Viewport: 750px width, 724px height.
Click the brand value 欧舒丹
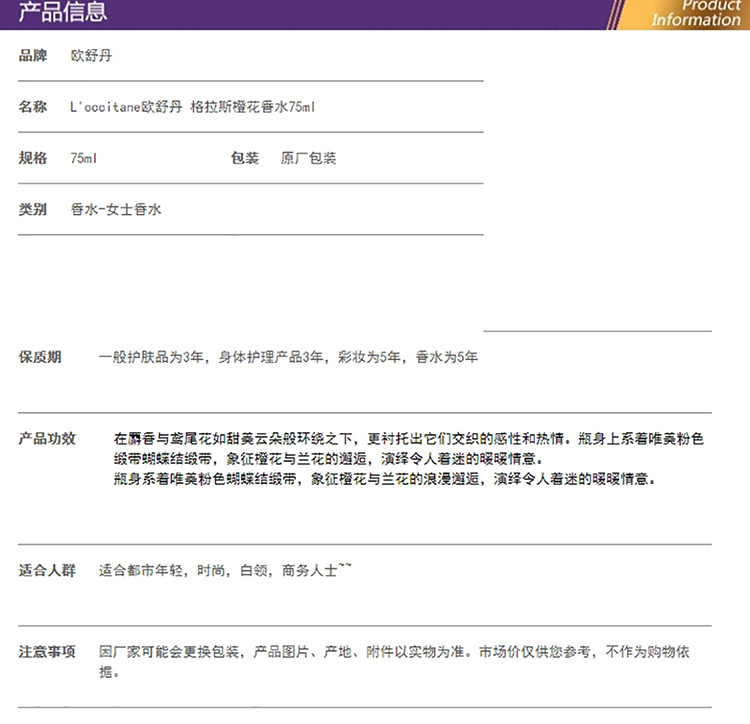coord(91,55)
